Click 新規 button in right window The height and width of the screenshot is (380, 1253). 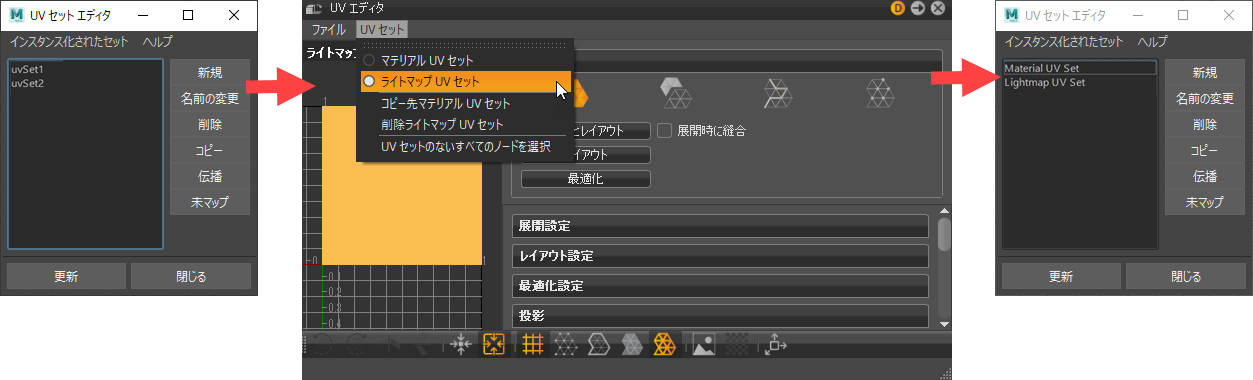point(1205,72)
